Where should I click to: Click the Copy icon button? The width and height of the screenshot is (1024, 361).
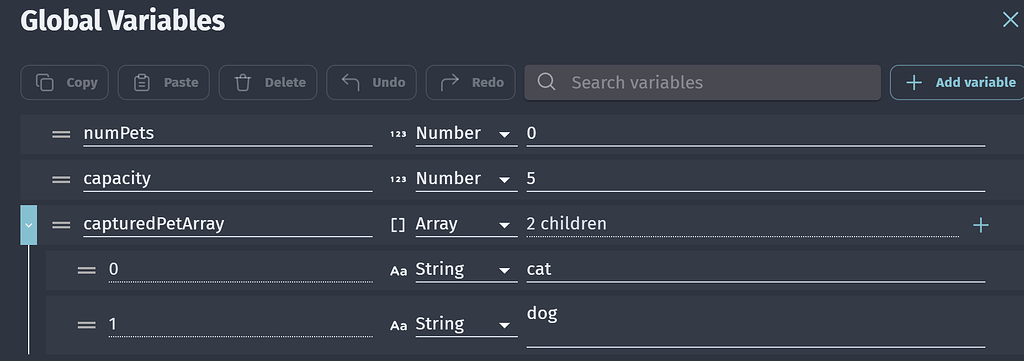tap(65, 82)
